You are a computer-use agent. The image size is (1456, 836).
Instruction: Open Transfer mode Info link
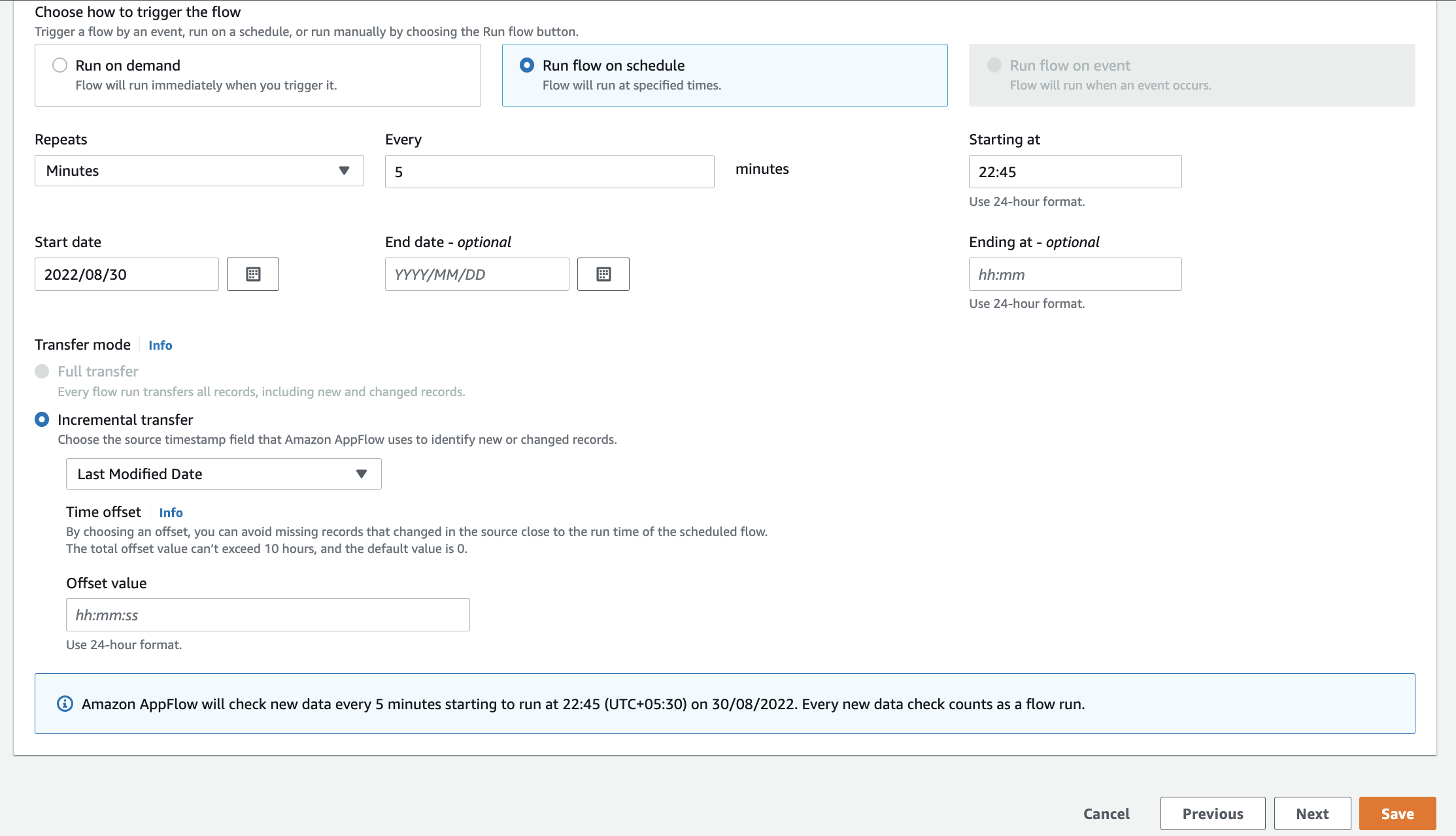coord(160,345)
